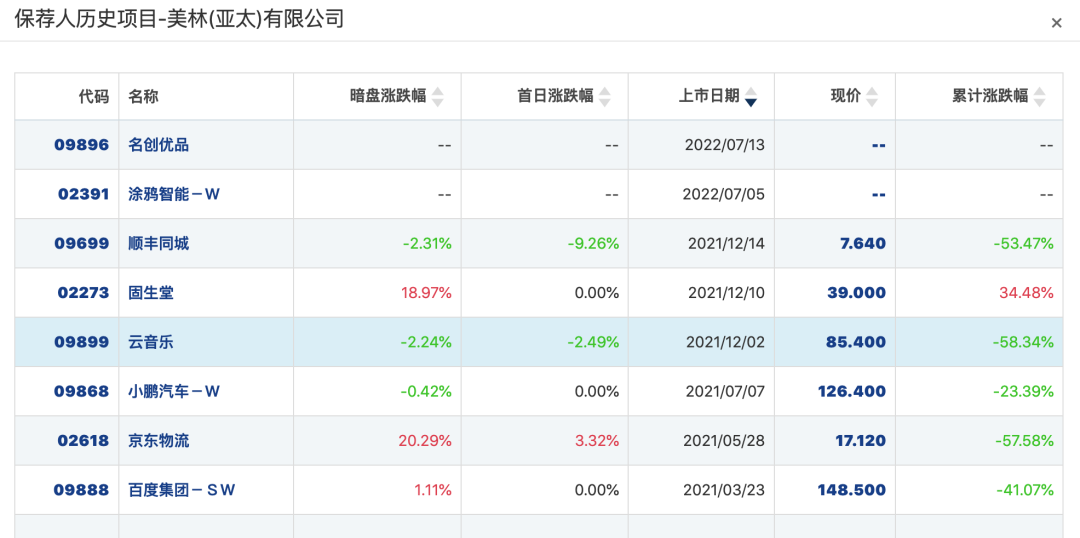Click grey-market change -2.31%

[427, 243]
